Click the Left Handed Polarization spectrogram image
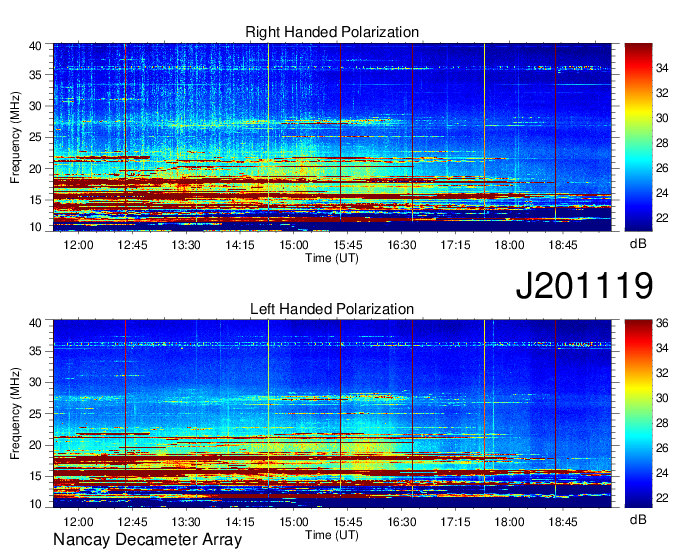 click(x=332, y=414)
